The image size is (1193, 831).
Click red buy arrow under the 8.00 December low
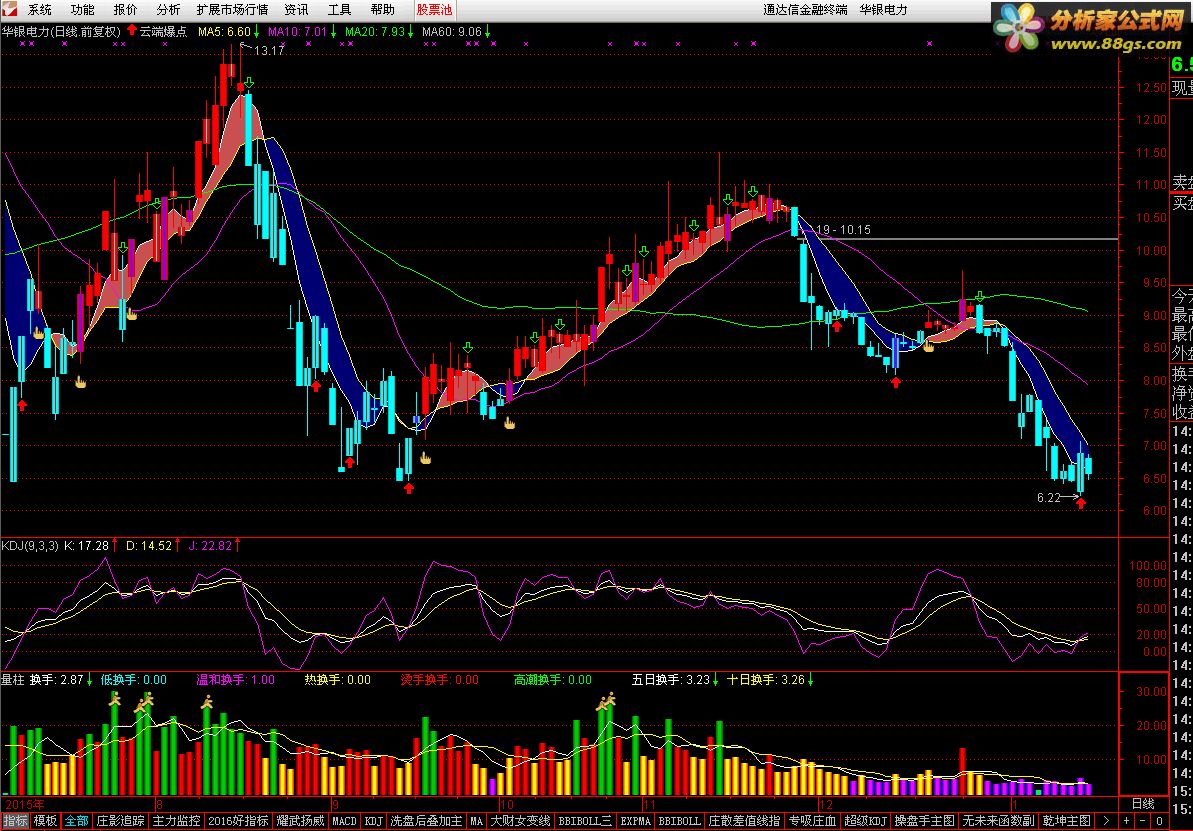coord(896,382)
